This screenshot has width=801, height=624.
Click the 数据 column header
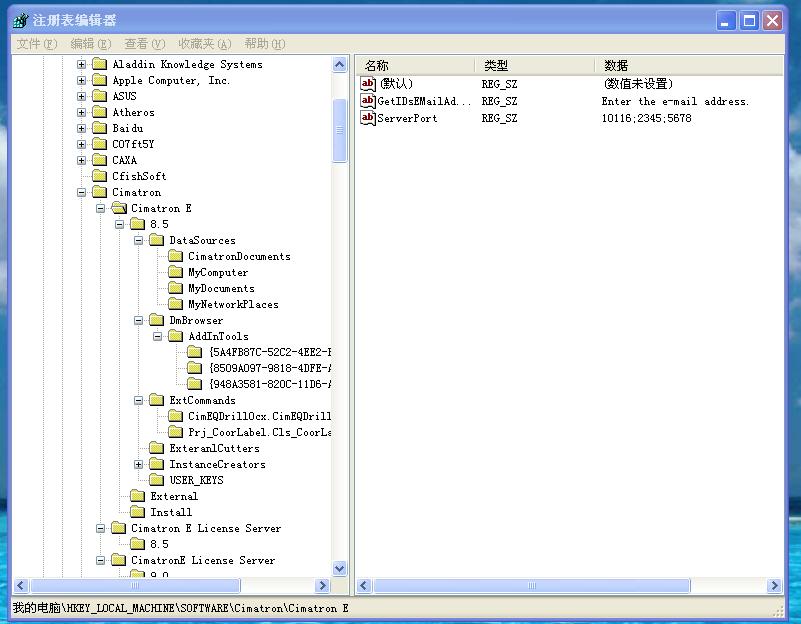689,65
